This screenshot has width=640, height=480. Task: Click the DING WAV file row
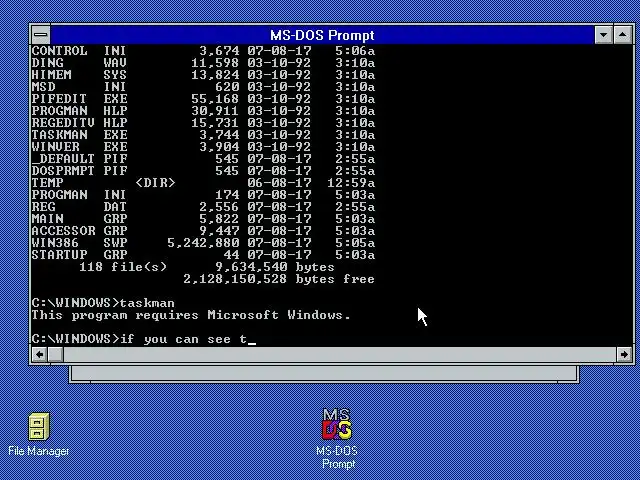203,63
